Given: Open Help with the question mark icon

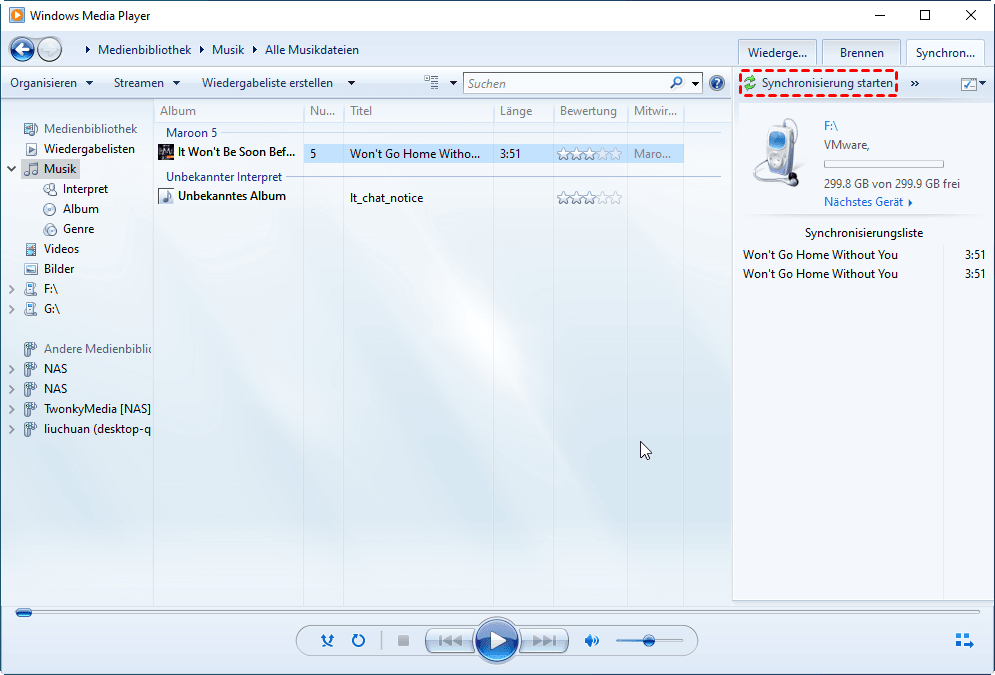Looking at the screenshot, I should [717, 83].
